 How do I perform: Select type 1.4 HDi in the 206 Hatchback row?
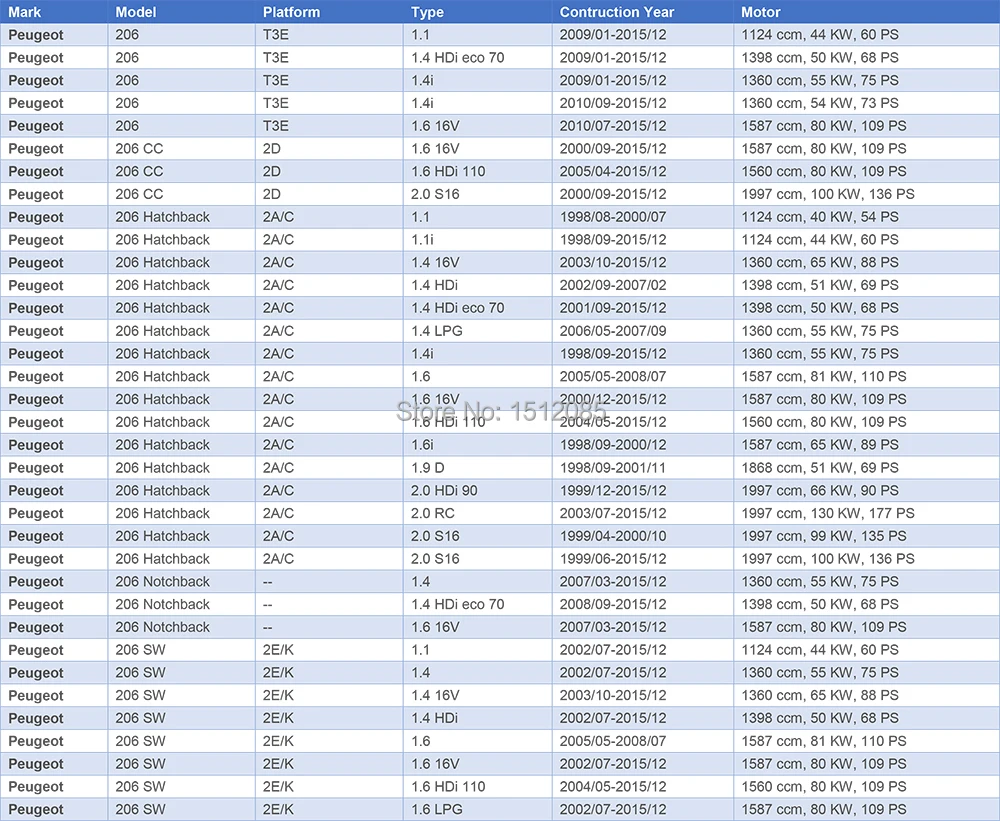(434, 285)
